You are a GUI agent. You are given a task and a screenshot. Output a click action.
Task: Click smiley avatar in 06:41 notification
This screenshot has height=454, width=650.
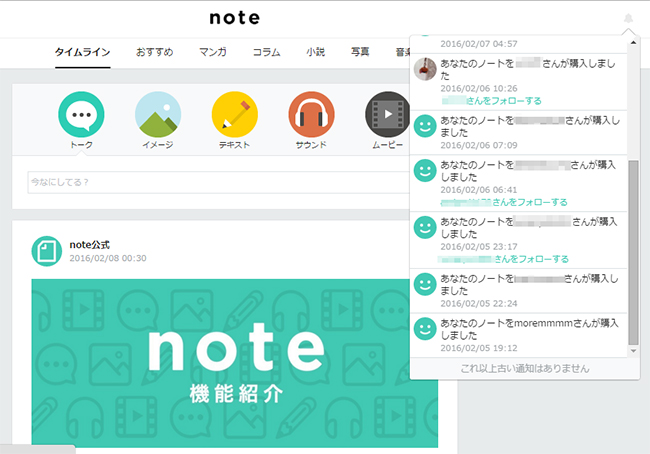pos(425,170)
